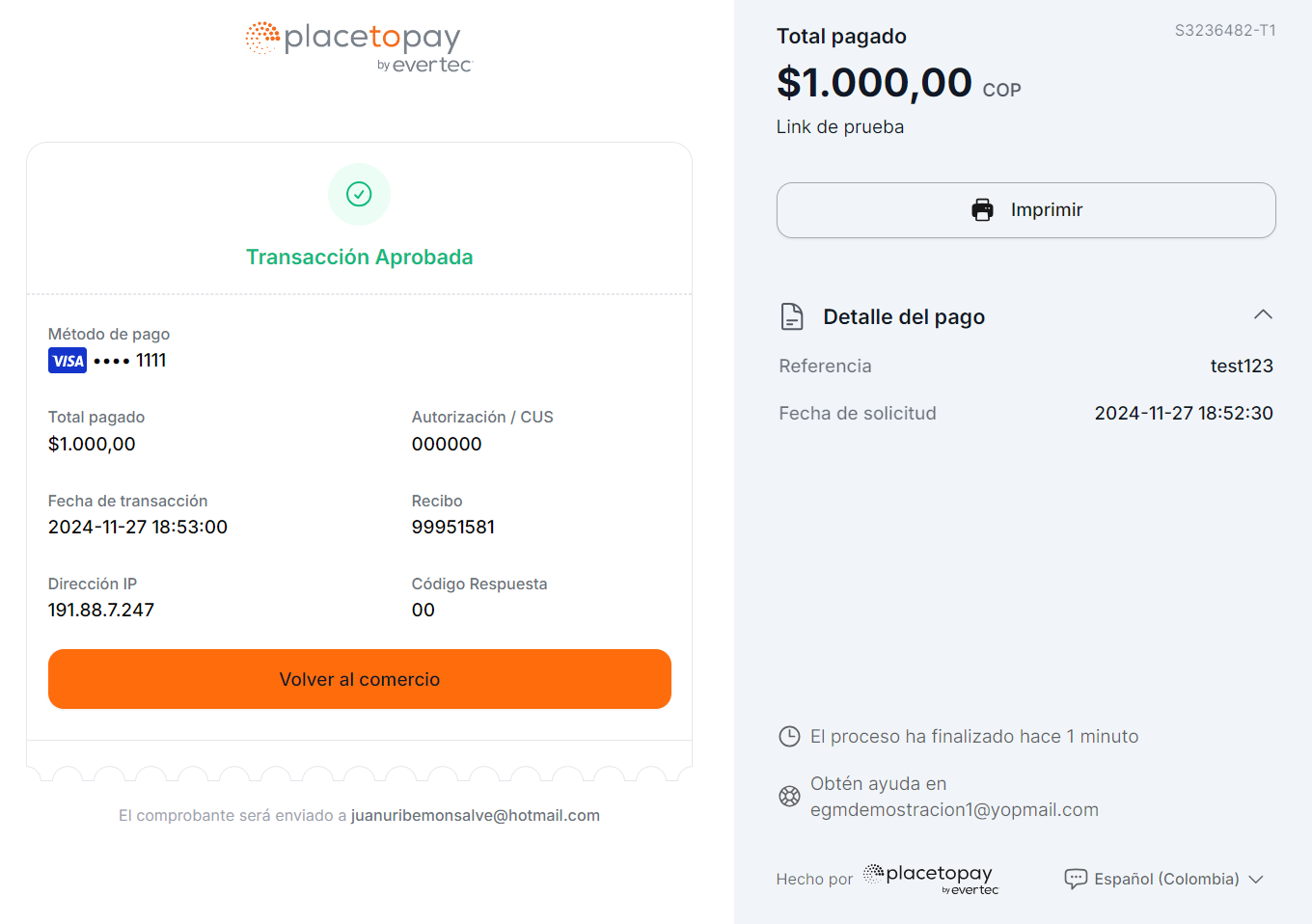Click the Detalle del pago heading
The image size is (1312, 924).
[904, 316]
